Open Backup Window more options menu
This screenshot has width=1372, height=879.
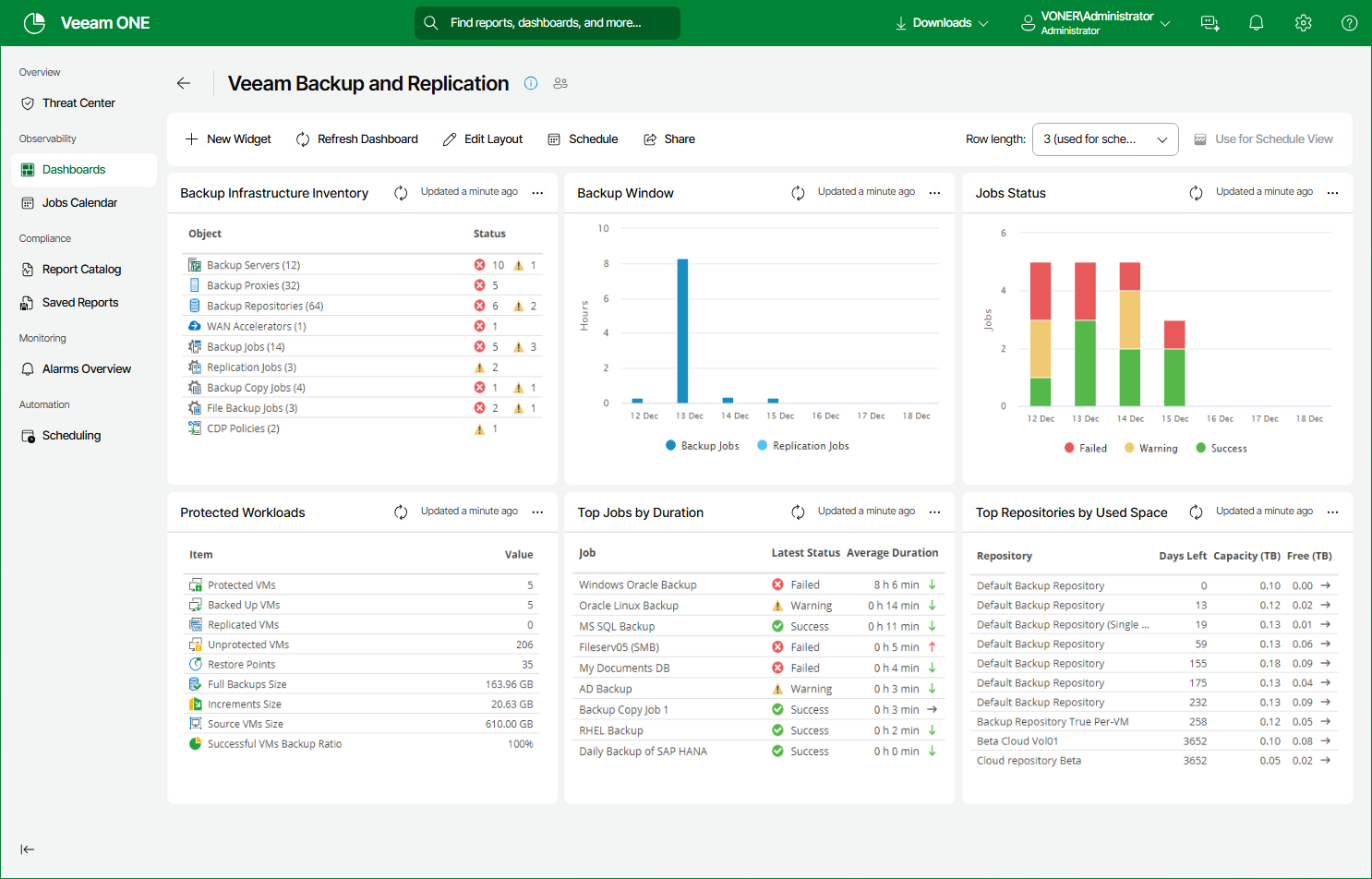(x=934, y=193)
